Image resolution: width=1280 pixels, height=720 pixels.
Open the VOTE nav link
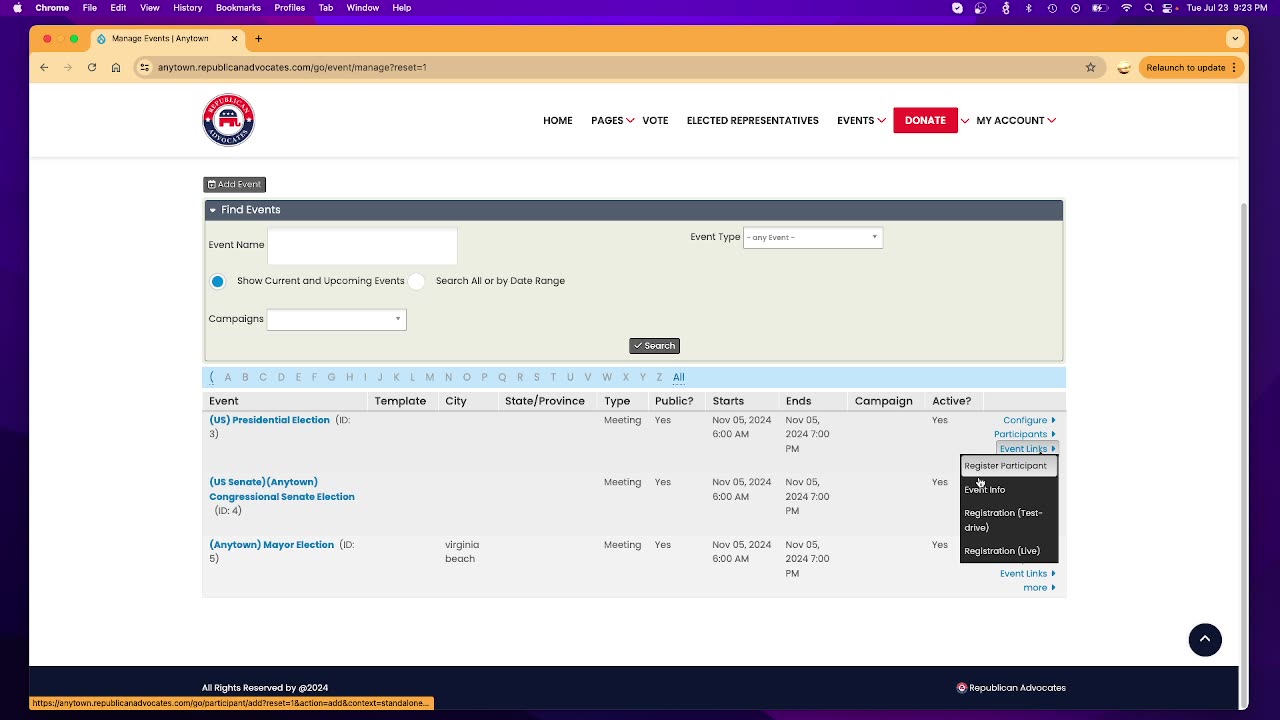655,120
